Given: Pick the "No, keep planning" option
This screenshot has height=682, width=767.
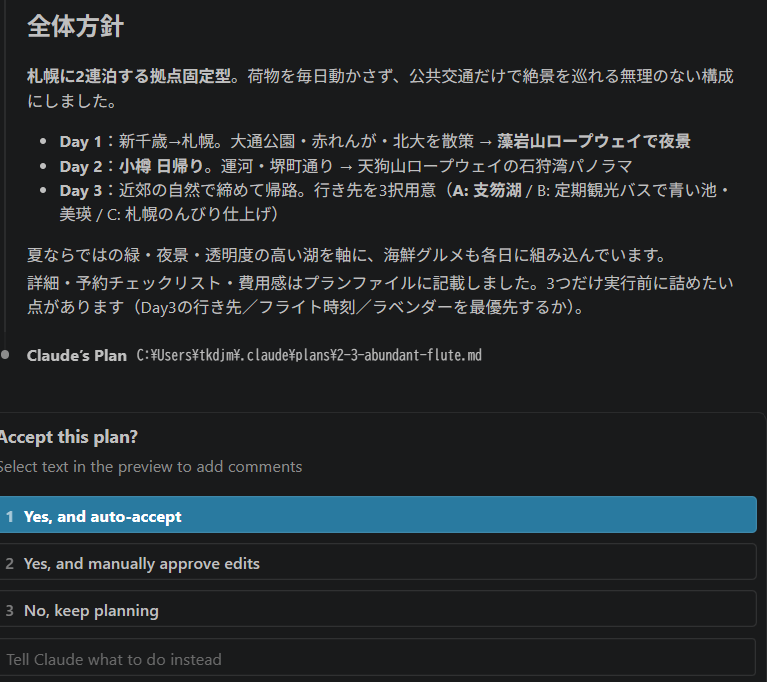Looking at the screenshot, I should tap(378, 609).
